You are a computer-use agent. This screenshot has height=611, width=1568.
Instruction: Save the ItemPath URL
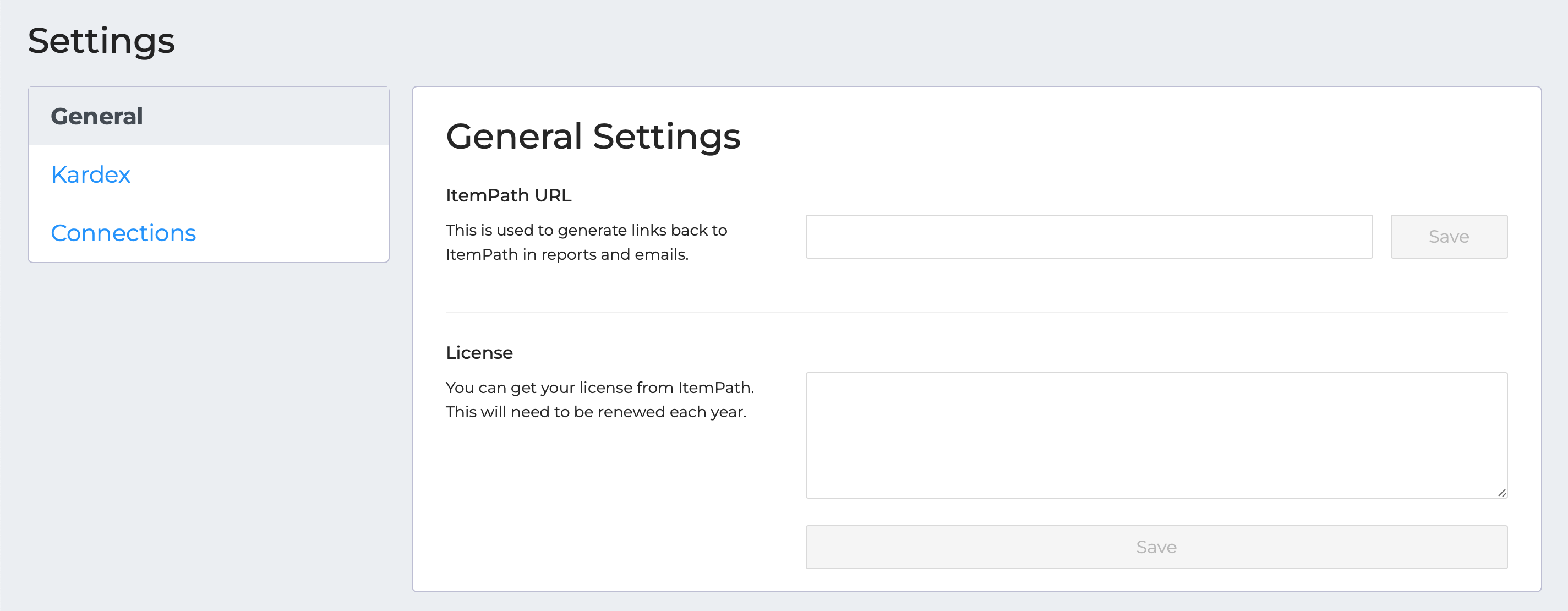pyautogui.click(x=1449, y=237)
